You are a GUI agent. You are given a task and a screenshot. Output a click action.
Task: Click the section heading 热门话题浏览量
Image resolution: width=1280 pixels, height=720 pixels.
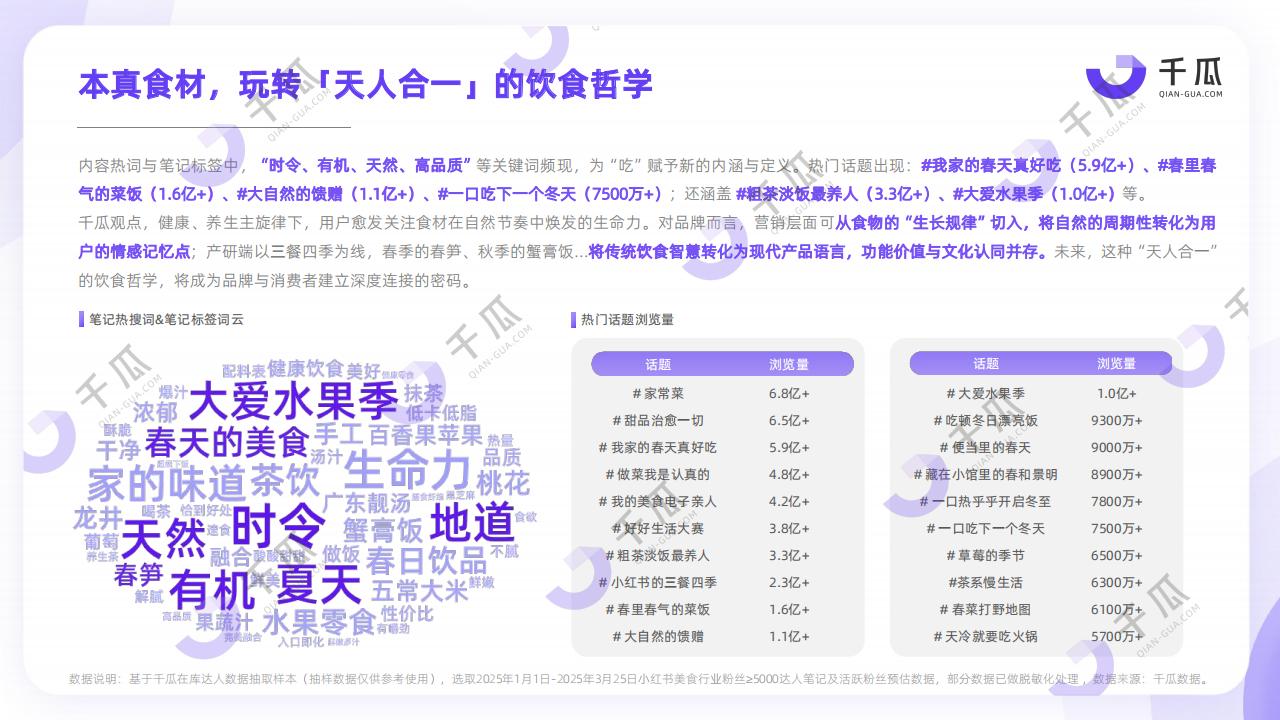[x=628, y=320]
